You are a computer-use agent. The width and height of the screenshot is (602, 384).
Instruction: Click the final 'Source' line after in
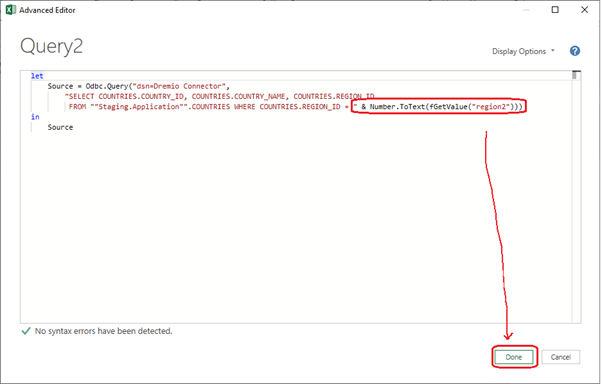click(x=60, y=127)
